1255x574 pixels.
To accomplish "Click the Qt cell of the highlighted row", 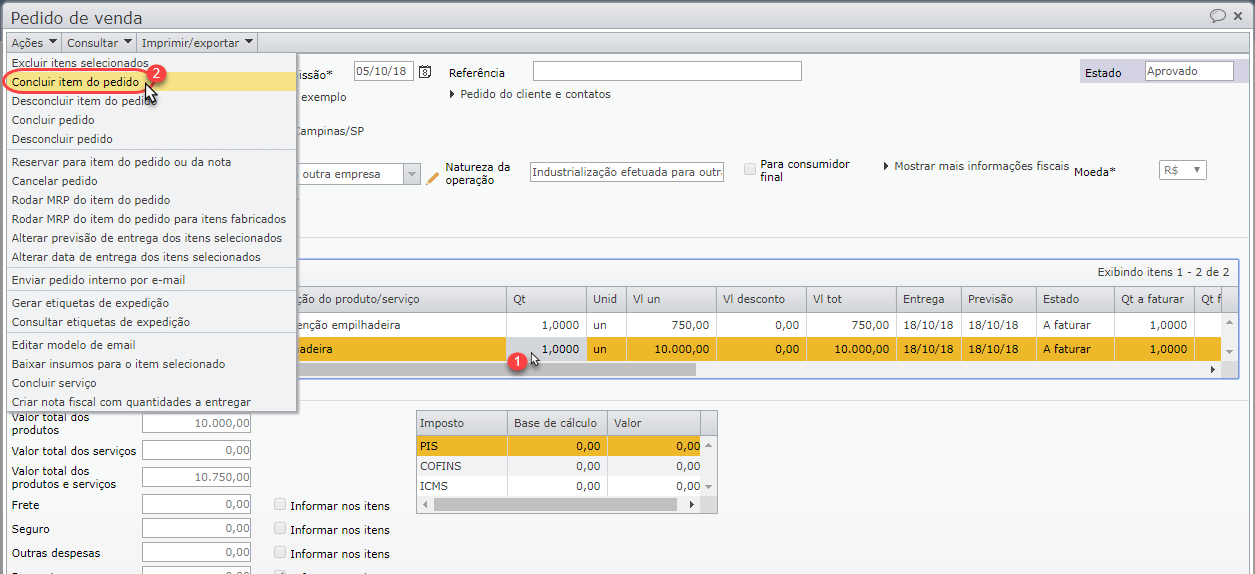I will point(546,349).
